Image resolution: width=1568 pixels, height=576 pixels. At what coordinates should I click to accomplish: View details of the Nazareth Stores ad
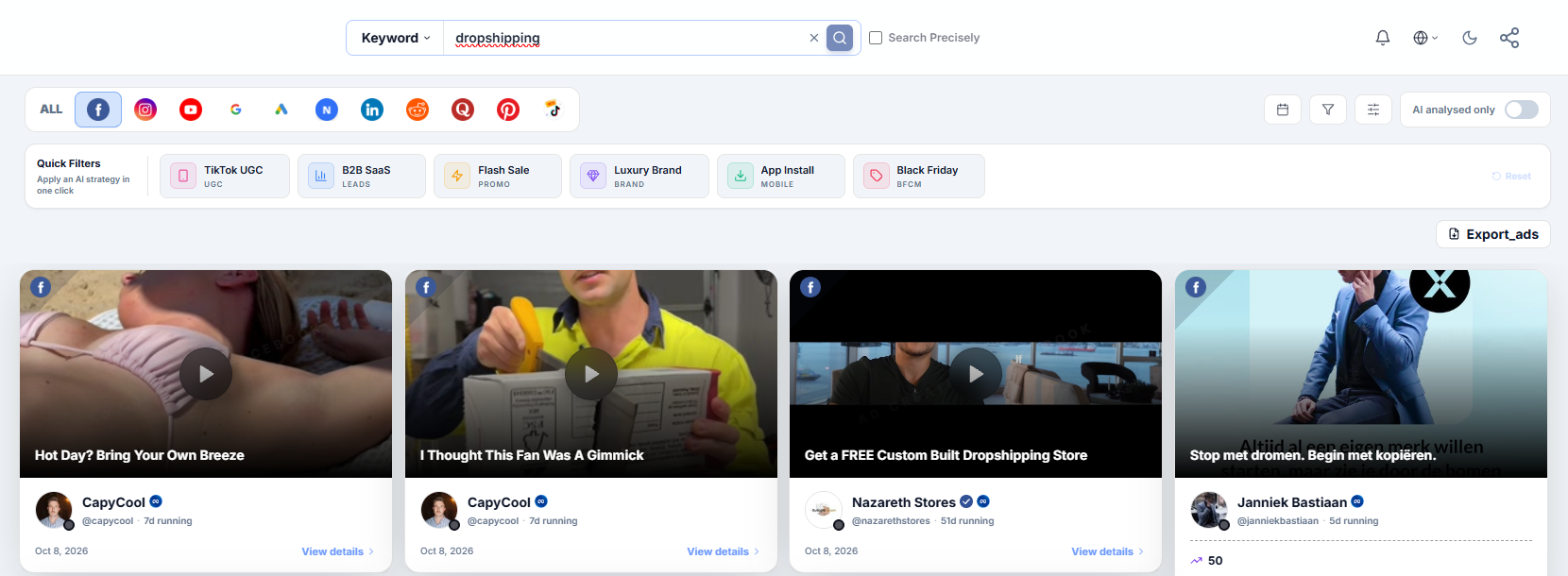click(x=1108, y=551)
